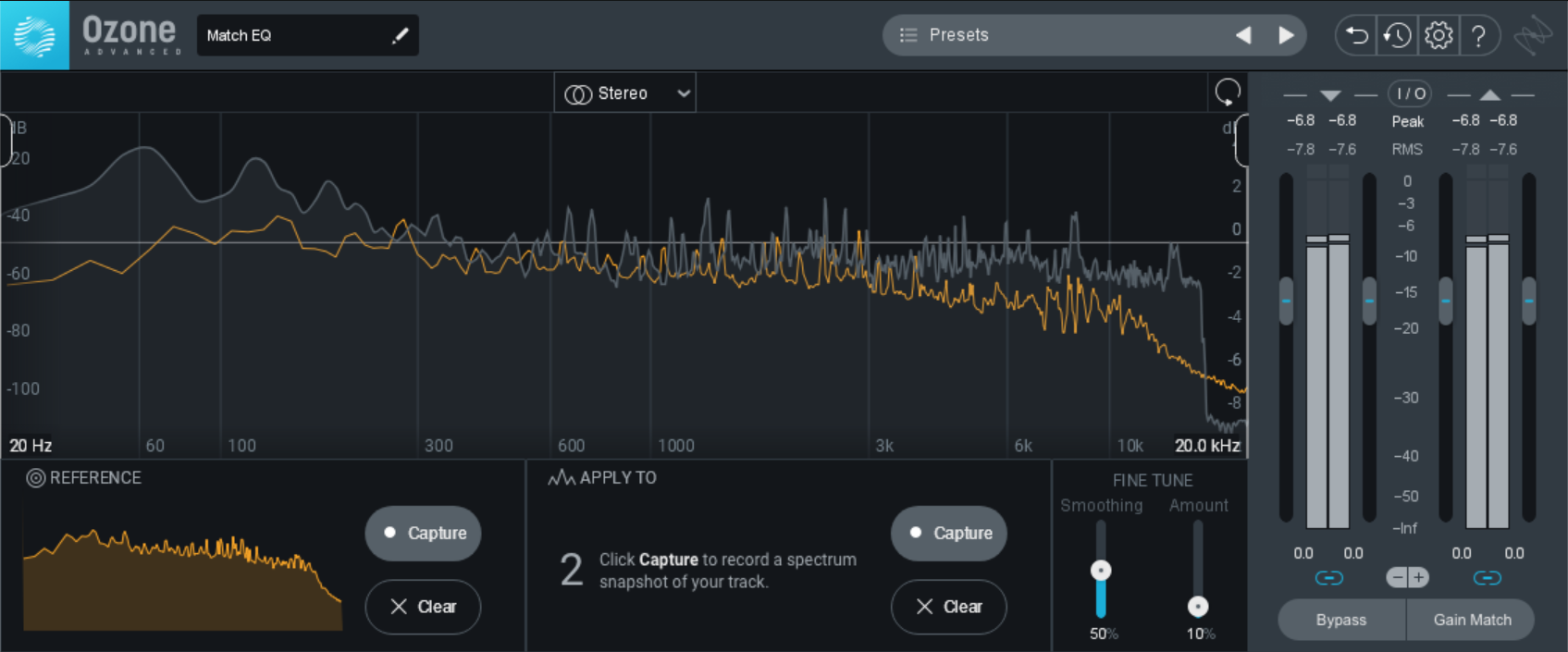Click the iZotope Ozone logo icon
Screen dimensions: 1568x652
pyautogui.click(x=34, y=35)
